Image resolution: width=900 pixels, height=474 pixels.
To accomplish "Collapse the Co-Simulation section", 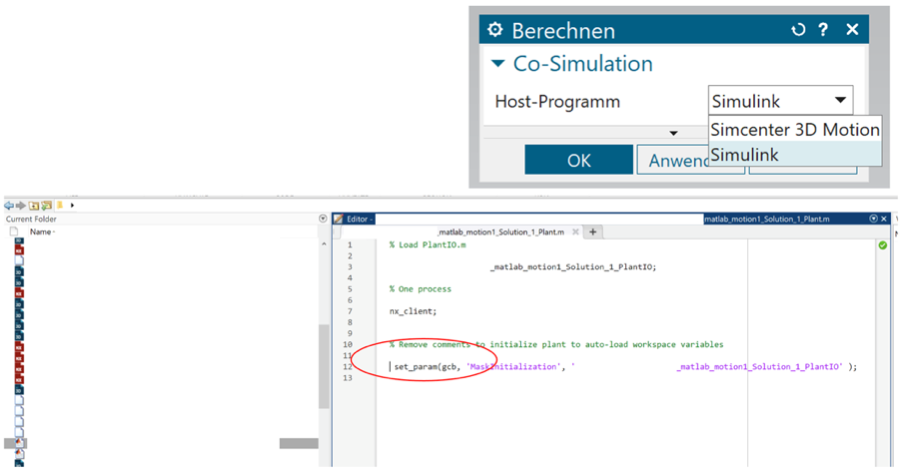I will (498, 64).
